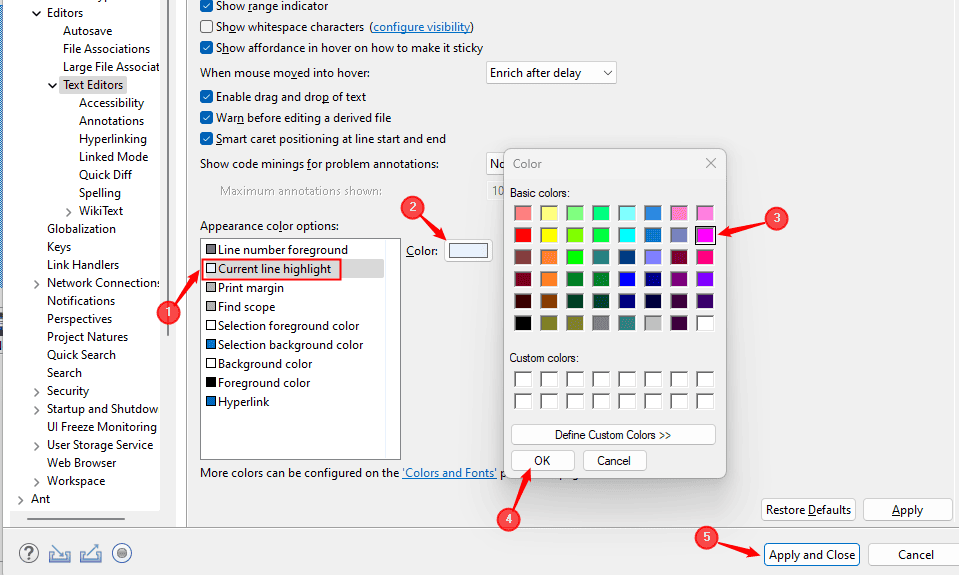Select Autosave in preferences tree
This screenshot has height=575, width=959.
87,31
